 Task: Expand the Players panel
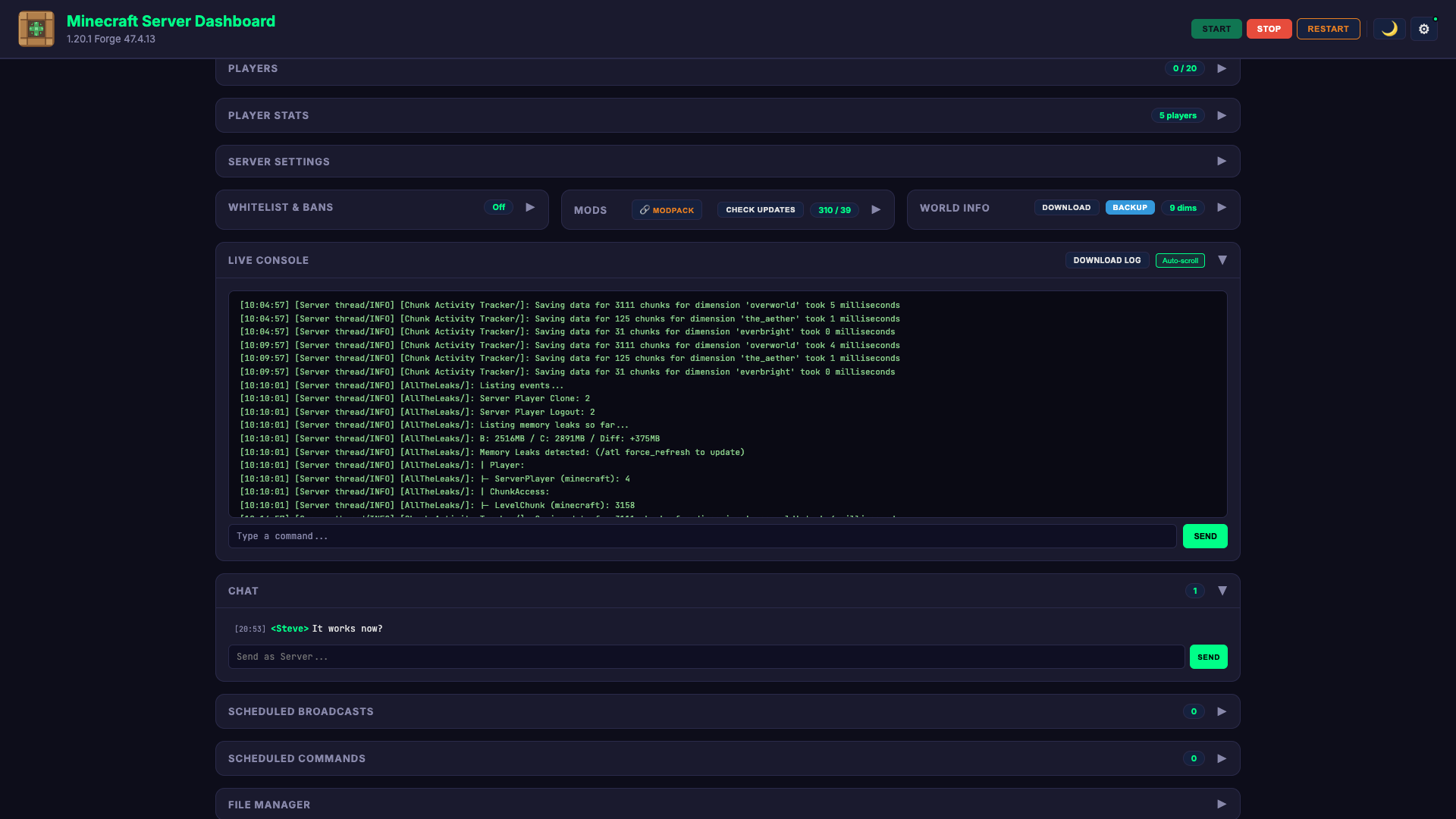point(1221,68)
